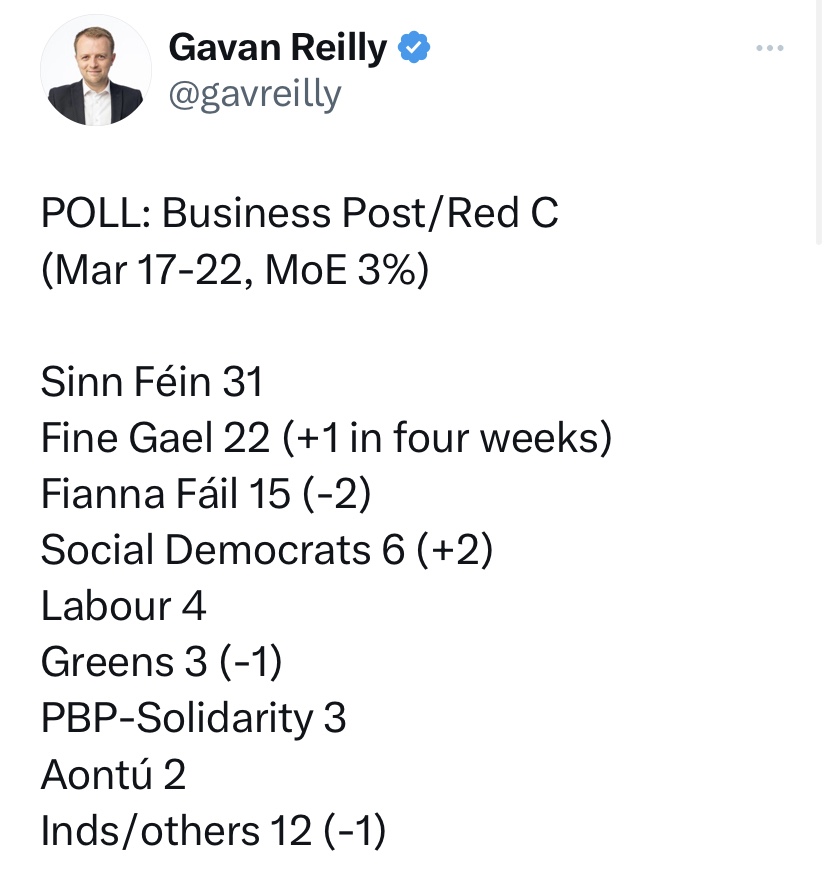Click the "Social Democrats 6 (+2)" line
This screenshot has height=885, width=828.
tap(267, 550)
